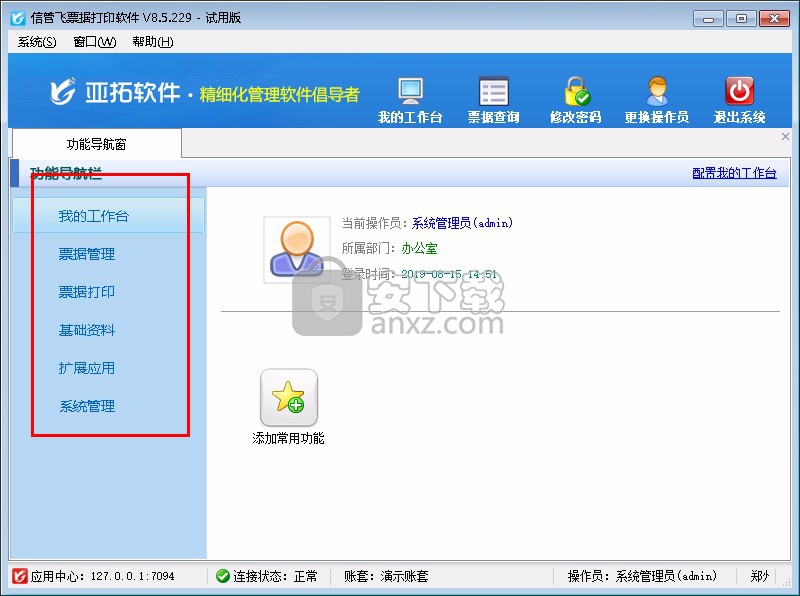Select 系统管理 in the navigation sidebar
The image size is (800, 596).
[87, 406]
